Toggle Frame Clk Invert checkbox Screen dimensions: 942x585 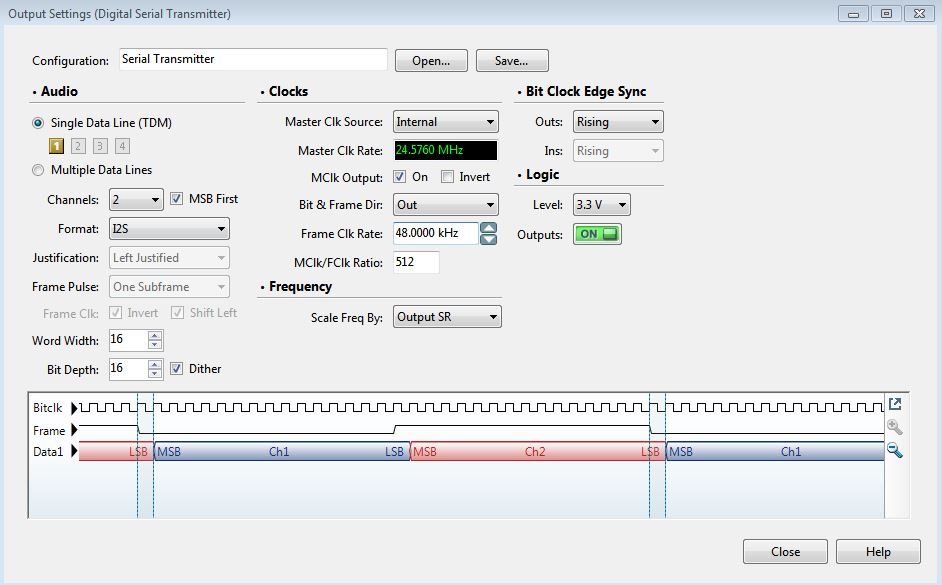pos(115,313)
